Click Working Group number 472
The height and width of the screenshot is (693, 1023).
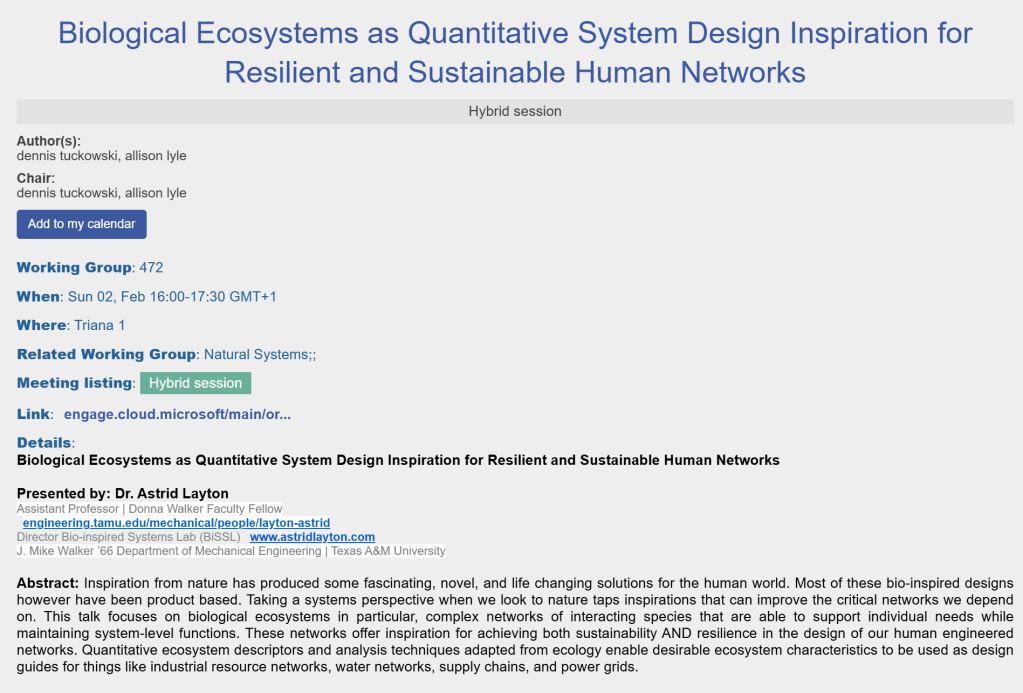point(151,267)
